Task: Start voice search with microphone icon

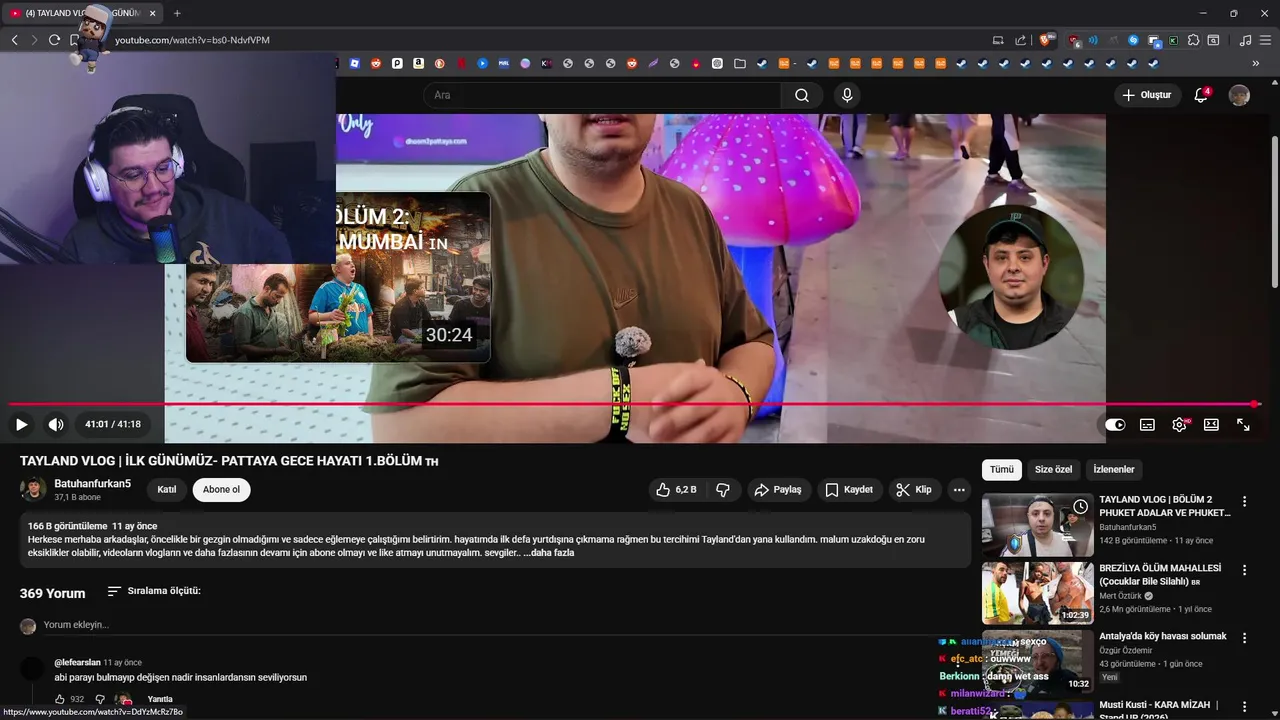Action: [847, 95]
